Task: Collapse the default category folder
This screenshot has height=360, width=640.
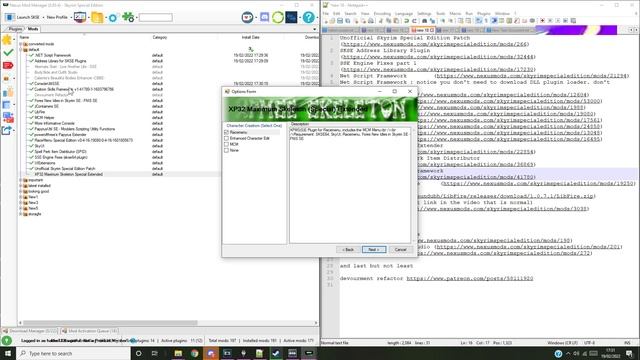Action: tap(21, 49)
